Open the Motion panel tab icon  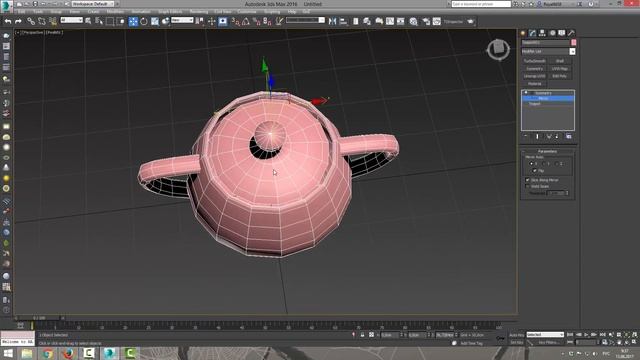[x=552, y=33]
